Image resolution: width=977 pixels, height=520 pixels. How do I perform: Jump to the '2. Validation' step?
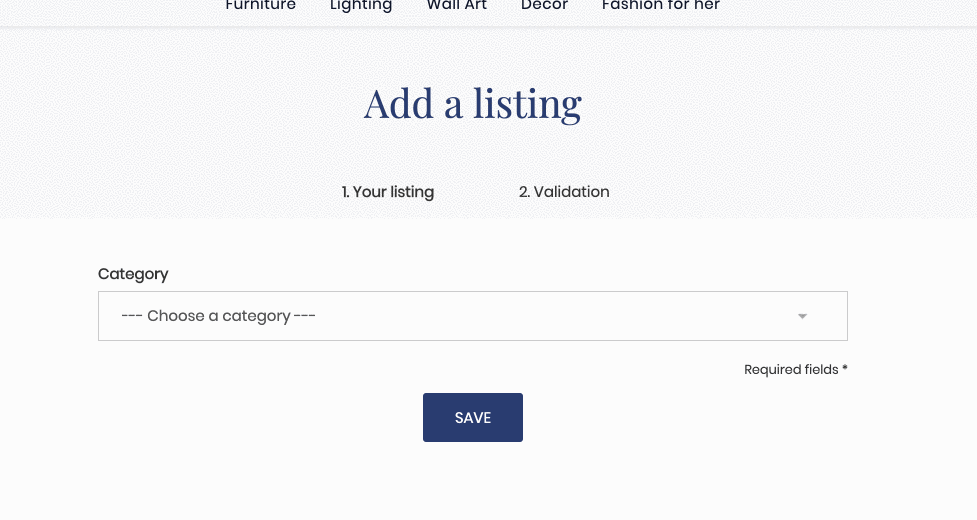pos(564,192)
